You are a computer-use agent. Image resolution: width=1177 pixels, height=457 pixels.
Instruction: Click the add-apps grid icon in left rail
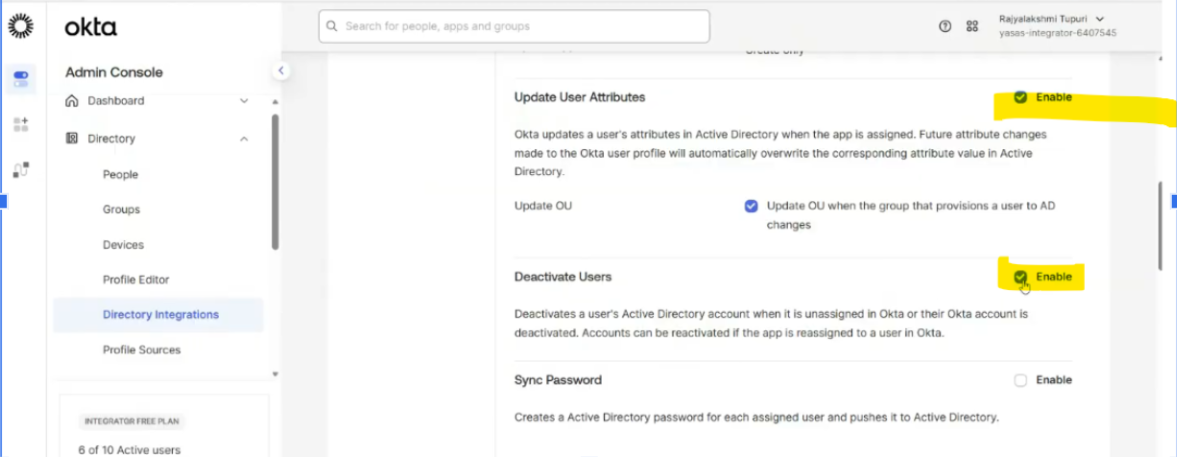(21, 124)
